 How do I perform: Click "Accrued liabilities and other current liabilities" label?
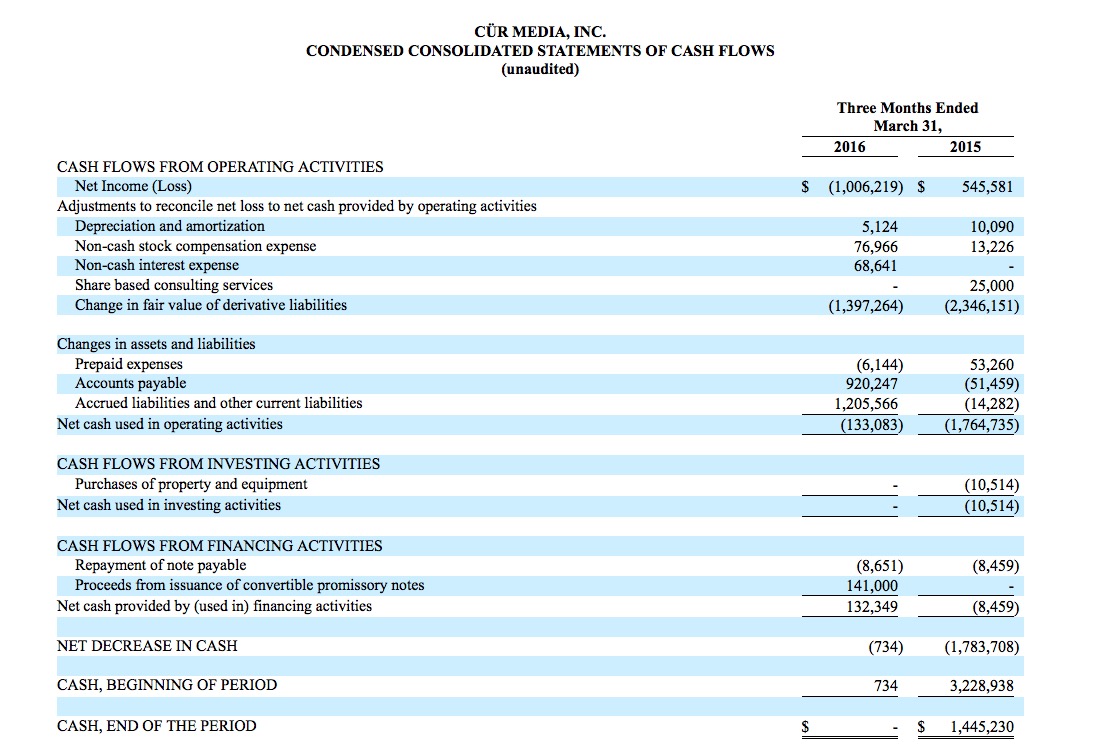coord(219,403)
